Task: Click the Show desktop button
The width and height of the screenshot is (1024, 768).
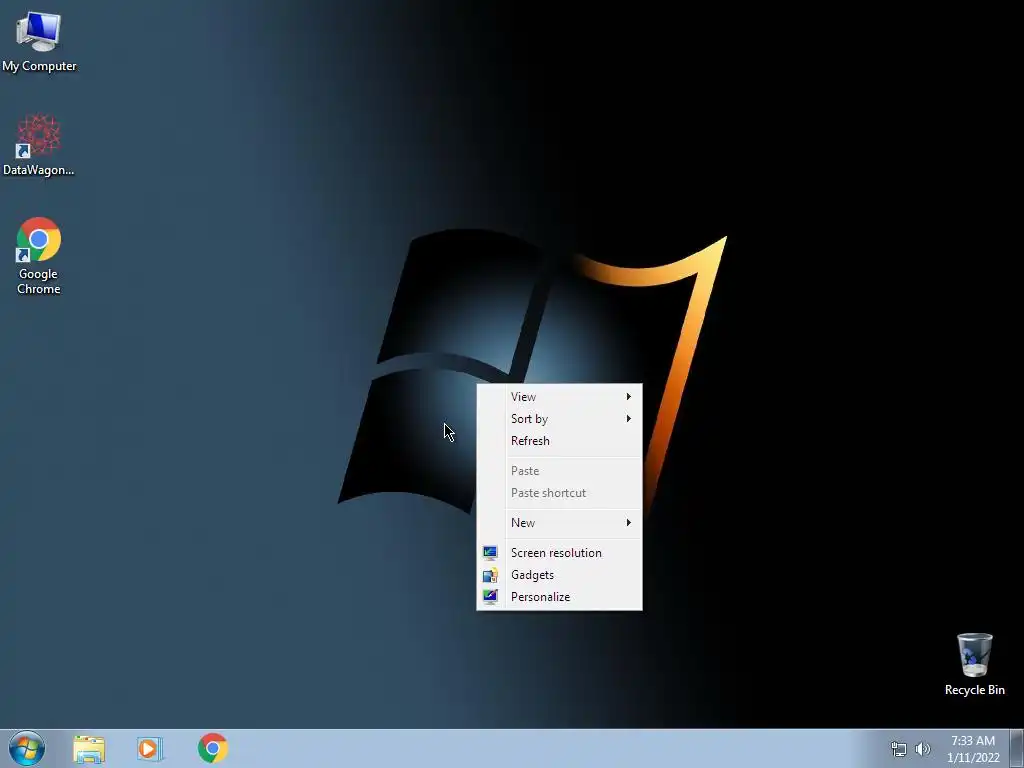Action: point(1017,749)
